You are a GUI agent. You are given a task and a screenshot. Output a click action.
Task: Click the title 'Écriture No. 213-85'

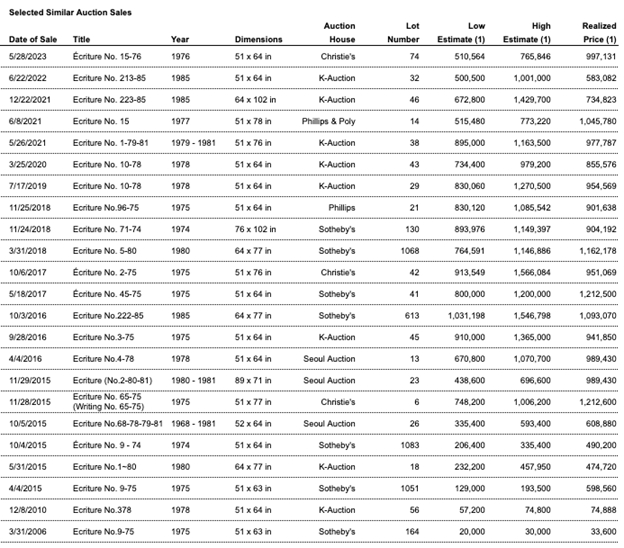coord(110,78)
